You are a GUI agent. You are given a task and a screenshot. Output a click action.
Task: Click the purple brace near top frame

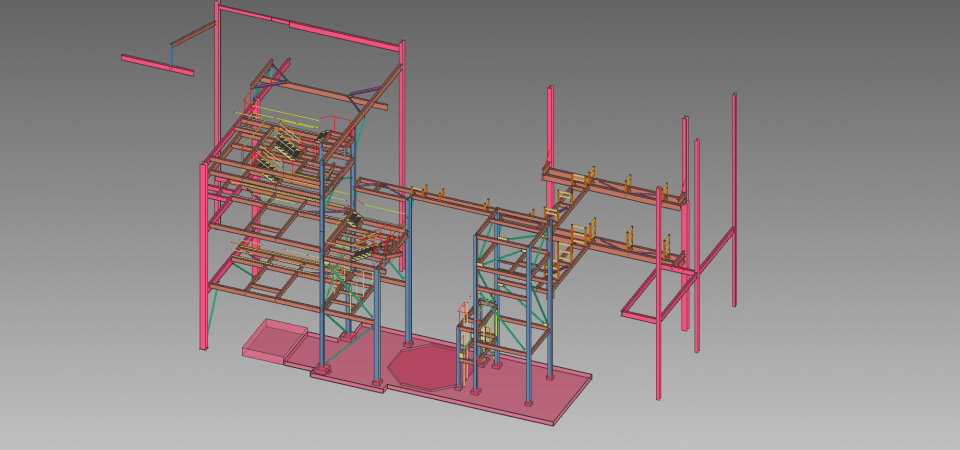coord(363,97)
